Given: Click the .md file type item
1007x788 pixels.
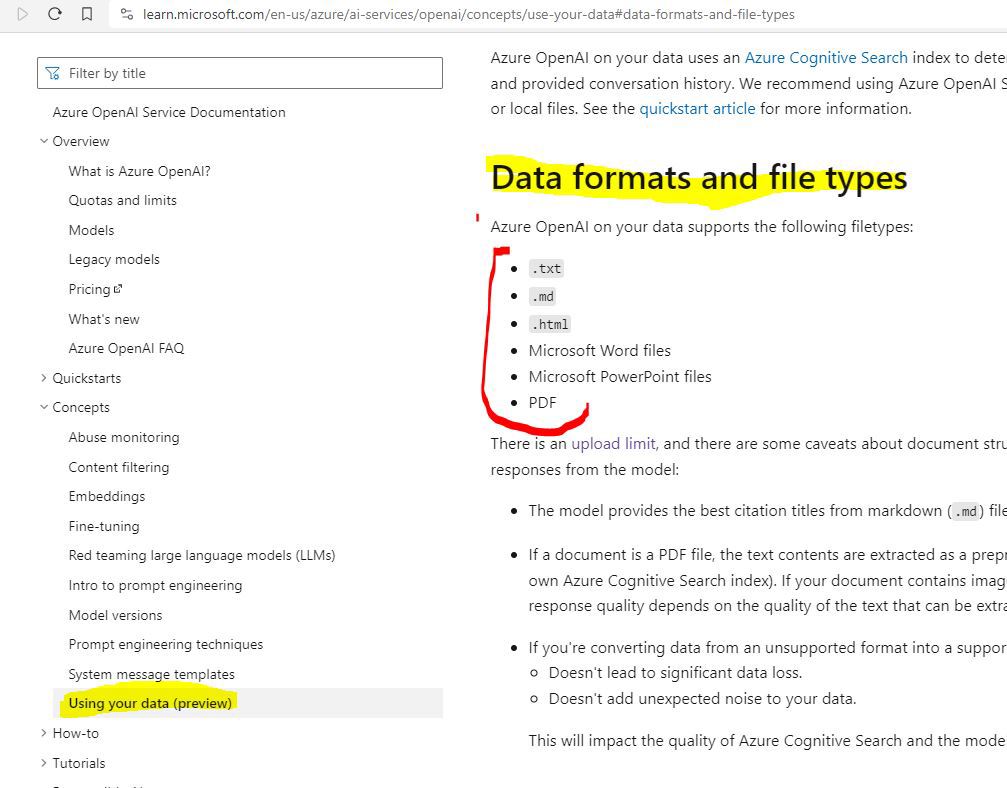Looking at the screenshot, I should pyautogui.click(x=543, y=296).
